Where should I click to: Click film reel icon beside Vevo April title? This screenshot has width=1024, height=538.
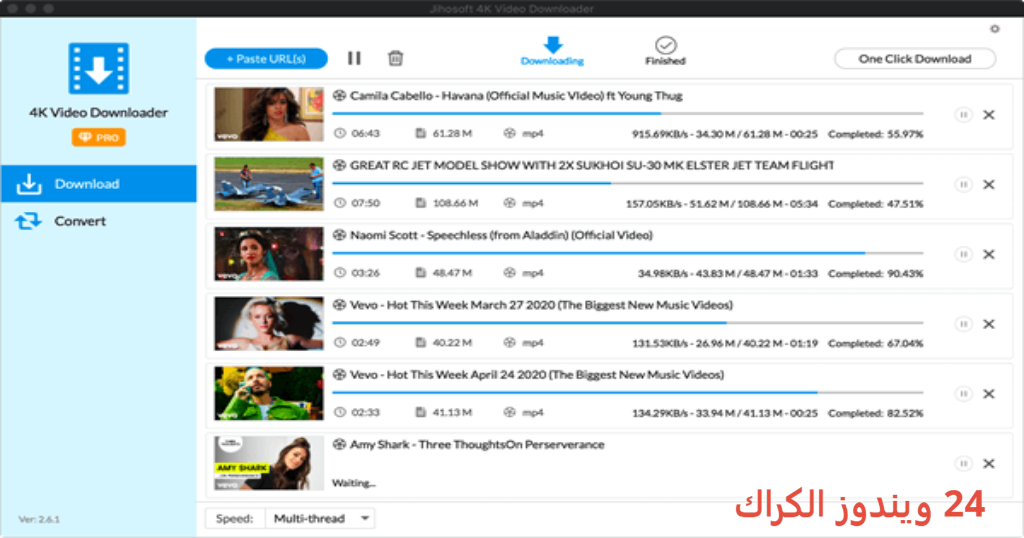pos(339,375)
